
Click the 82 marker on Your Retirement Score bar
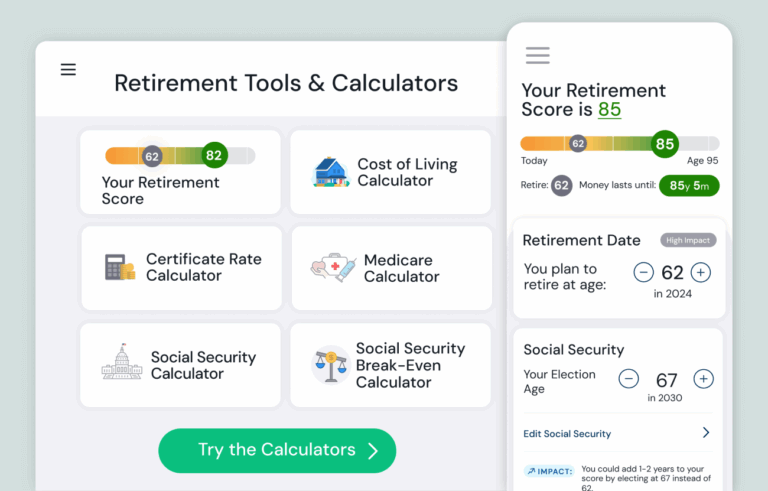[x=213, y=155]
